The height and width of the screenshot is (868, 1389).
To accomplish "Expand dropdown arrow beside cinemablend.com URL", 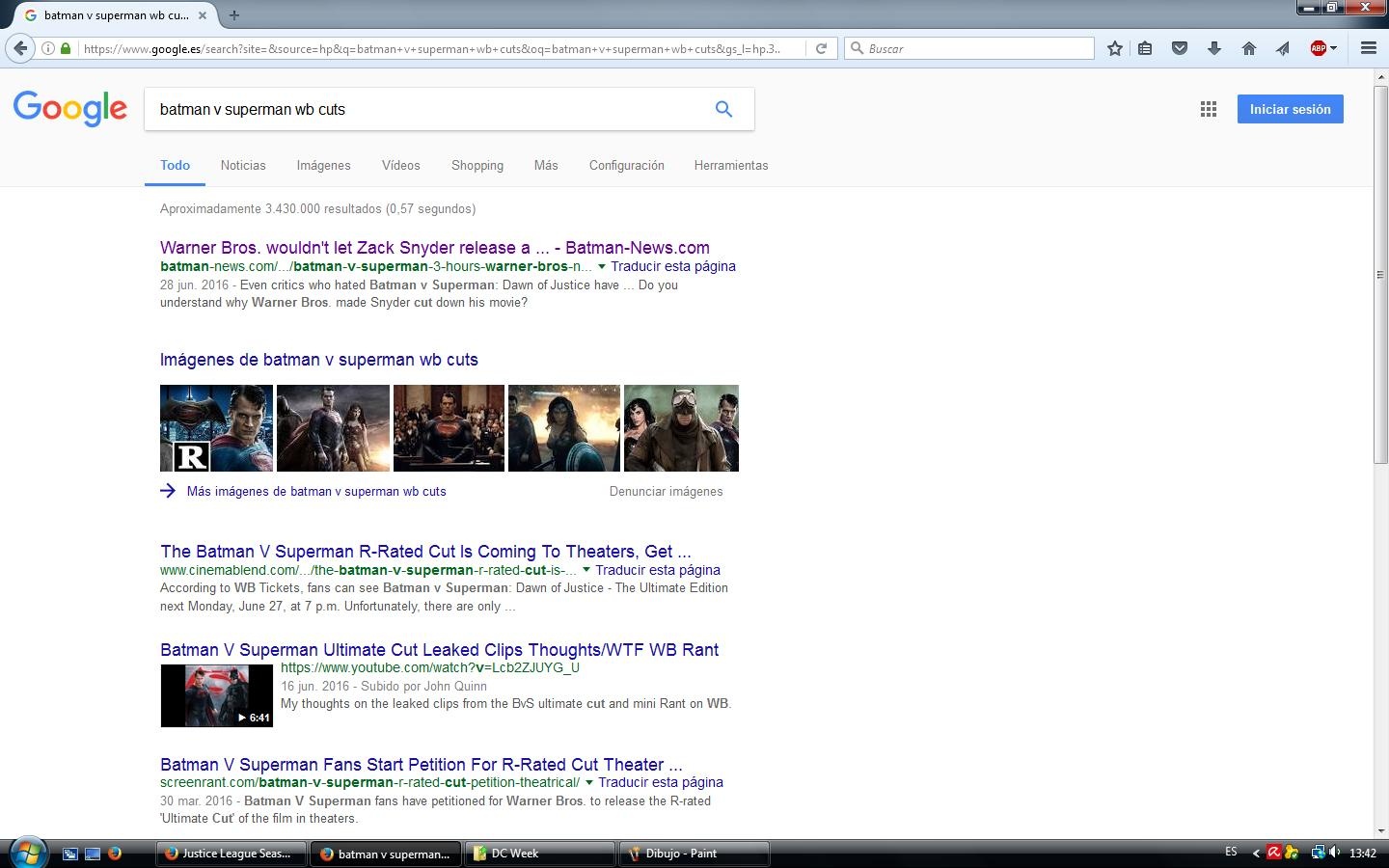I will coord(586,570).
